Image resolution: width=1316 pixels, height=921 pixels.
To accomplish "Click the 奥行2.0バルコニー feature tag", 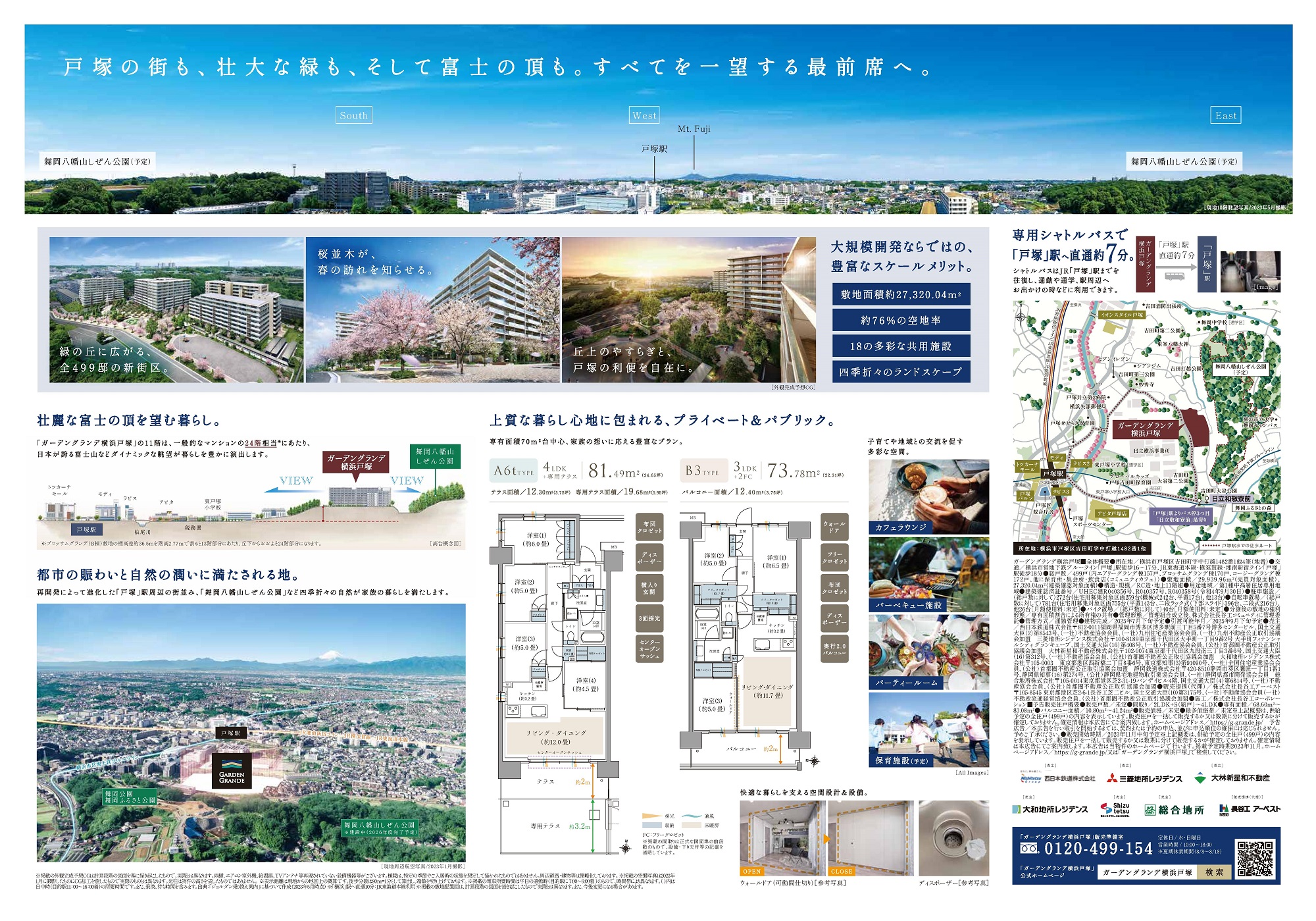I will tap(835, 650).
